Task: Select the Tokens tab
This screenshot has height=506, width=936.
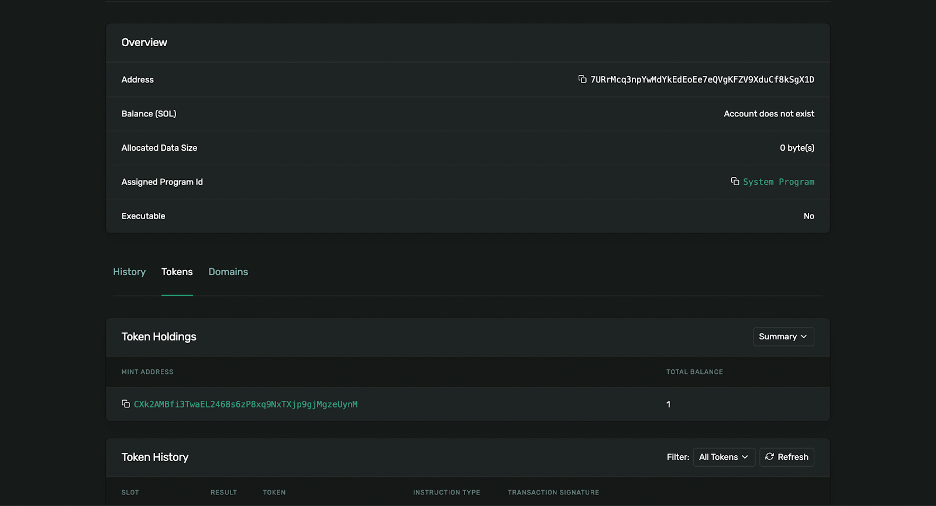Action: tap(177, 272)
